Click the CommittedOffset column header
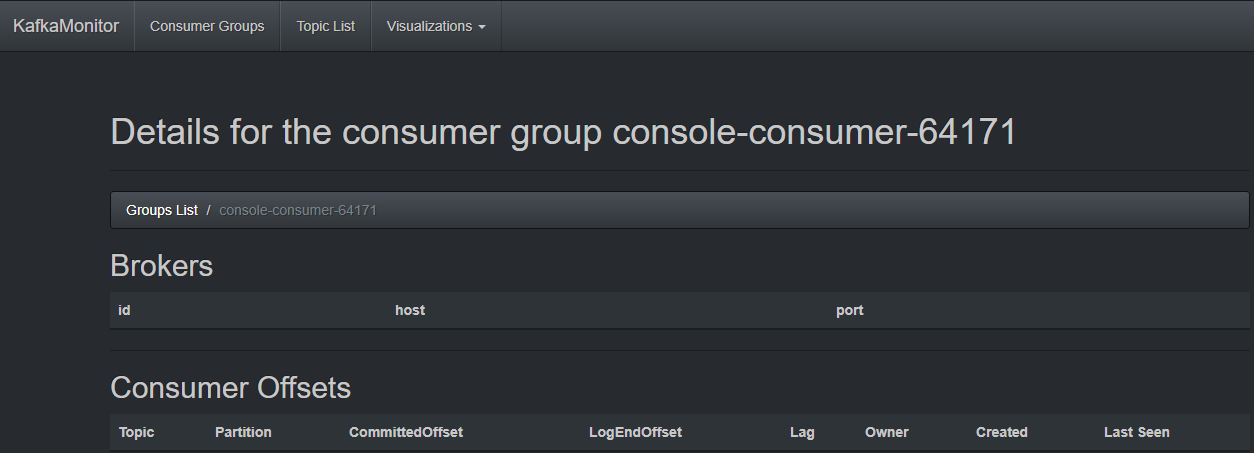Viewport: 1254px width, 453px height. [406, 432]
